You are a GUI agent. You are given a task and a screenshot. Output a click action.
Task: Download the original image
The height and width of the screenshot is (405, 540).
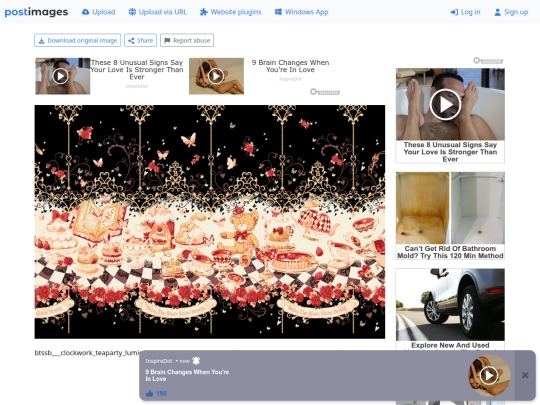coord(77,40)
